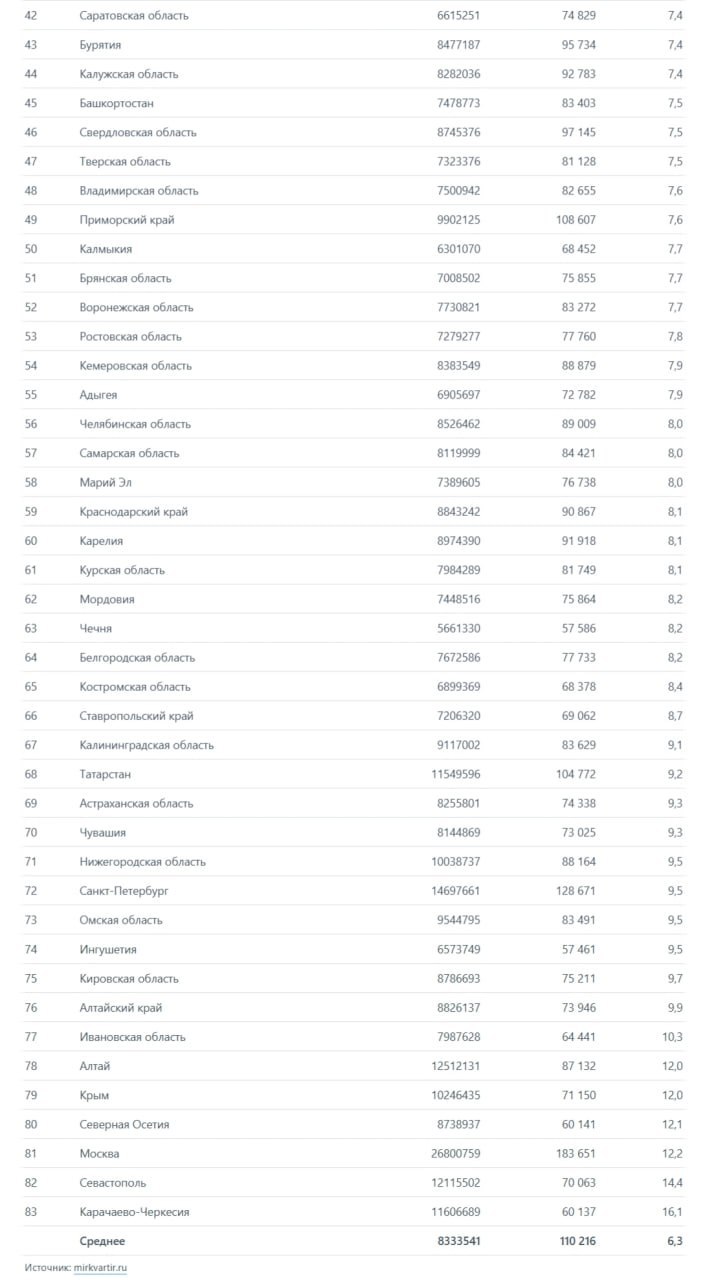Select the Карачаево-Черкесия ratio 16,1
The image size is (714, 1280).
tap(672, 1211)
